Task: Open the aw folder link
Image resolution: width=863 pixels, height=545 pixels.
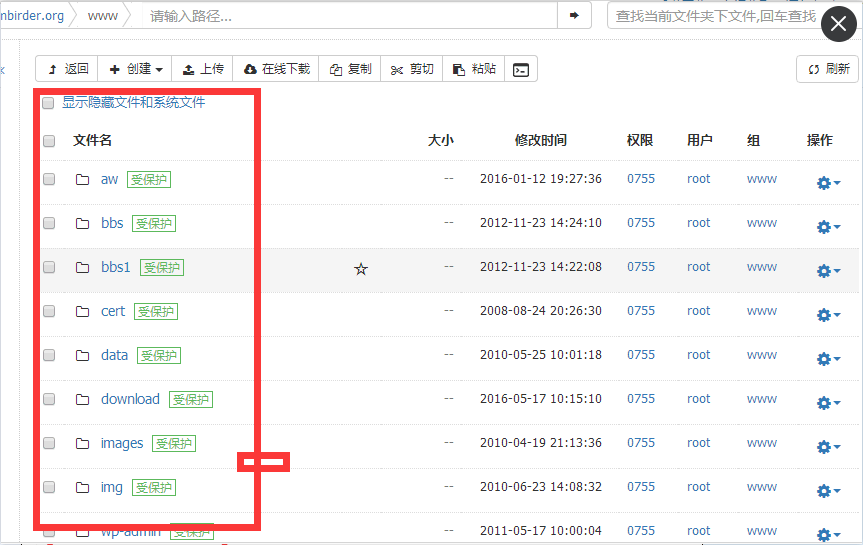Action: click(109, 179)
